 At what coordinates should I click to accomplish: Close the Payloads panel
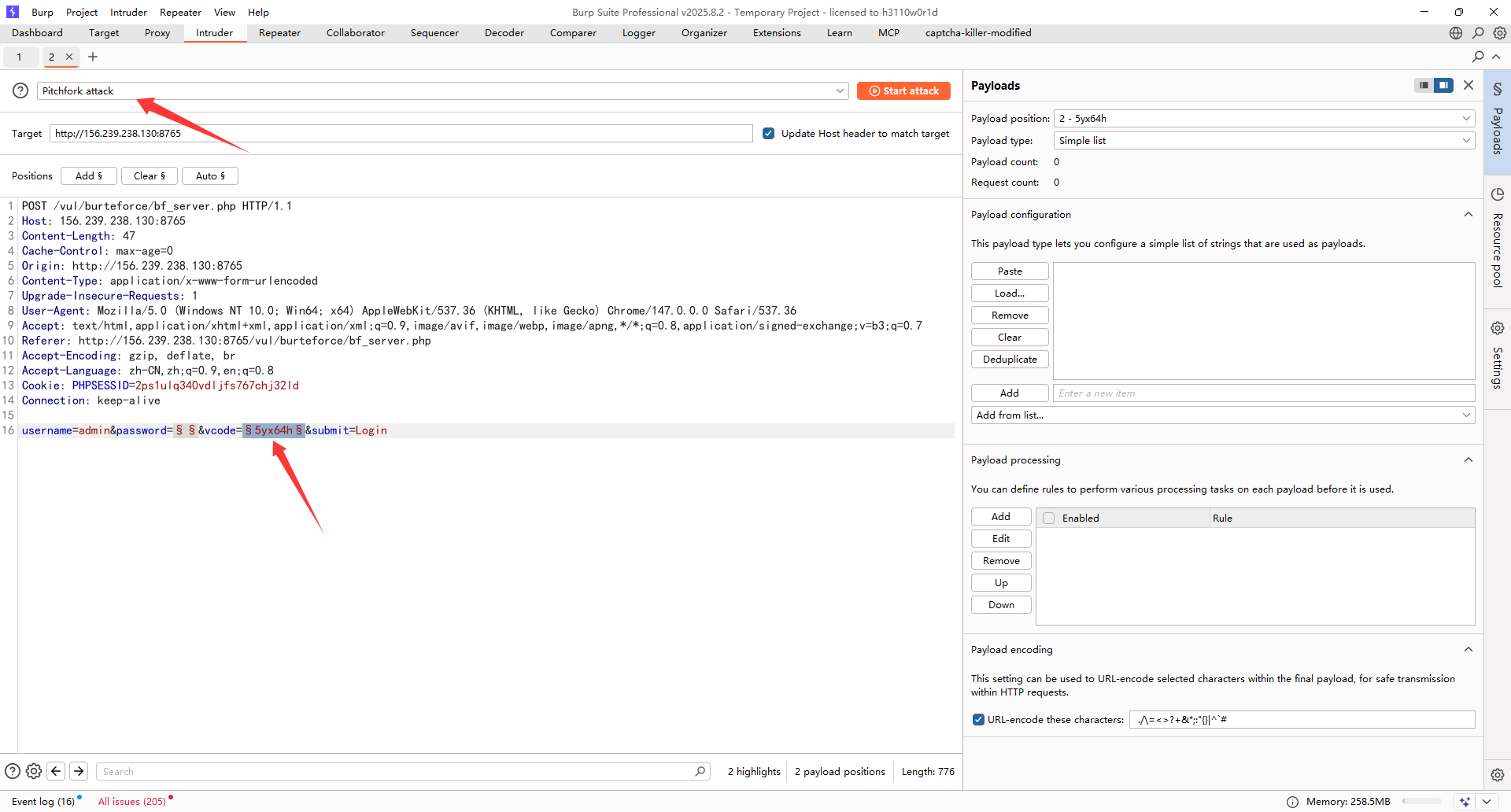click(x=1469, y=85)
